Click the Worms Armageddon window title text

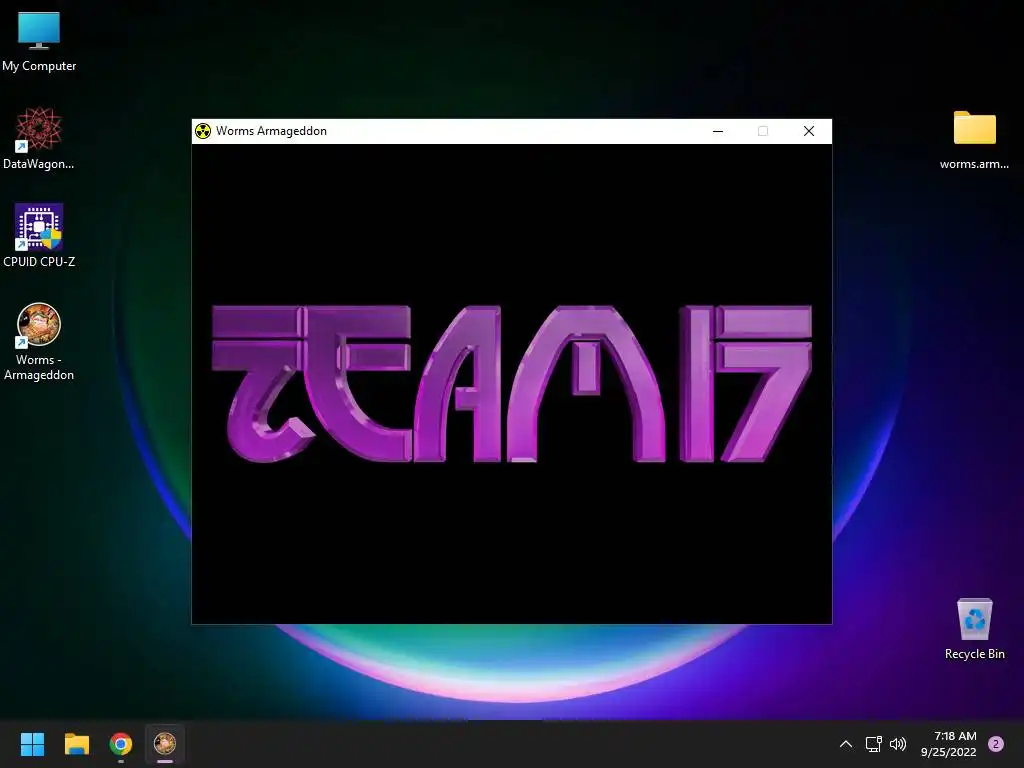pyautogui.click(x=271, y=131)
